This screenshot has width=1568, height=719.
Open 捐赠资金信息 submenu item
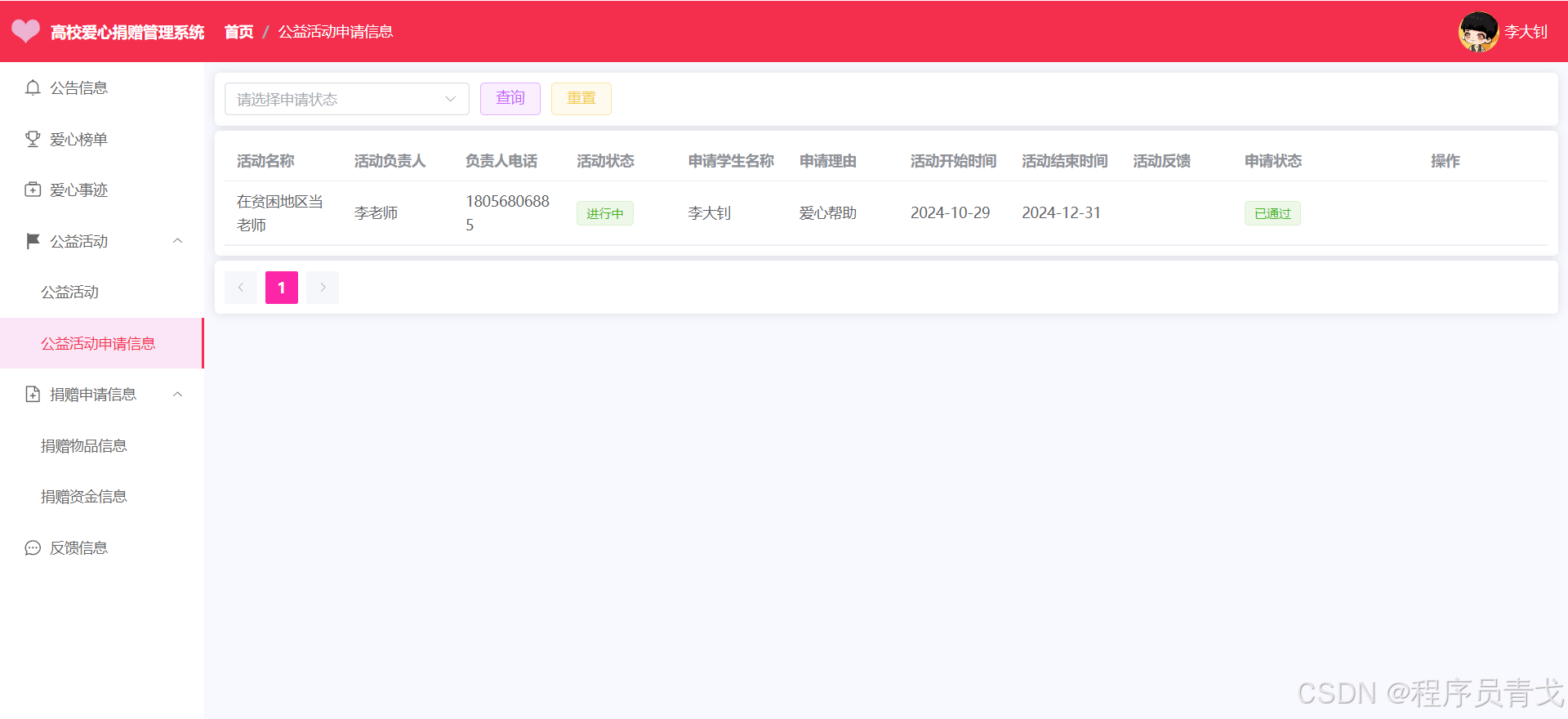pos(102,496)
